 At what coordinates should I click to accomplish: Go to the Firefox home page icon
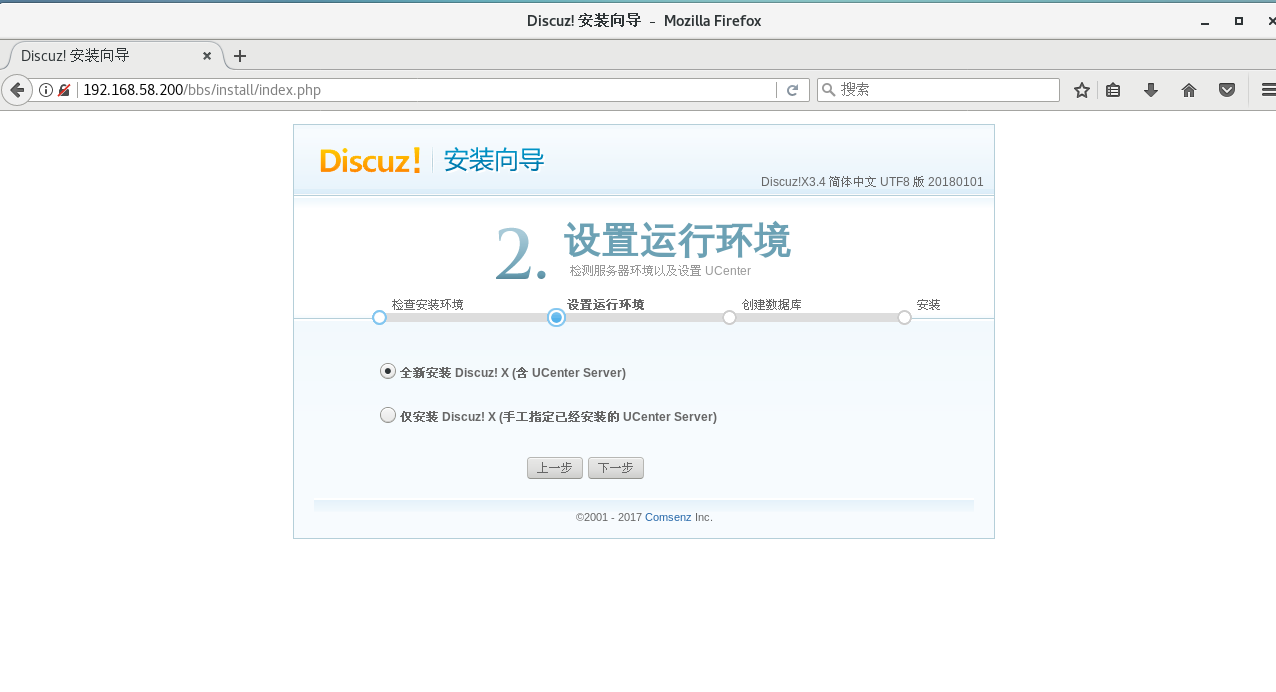tap(1189, 90)
